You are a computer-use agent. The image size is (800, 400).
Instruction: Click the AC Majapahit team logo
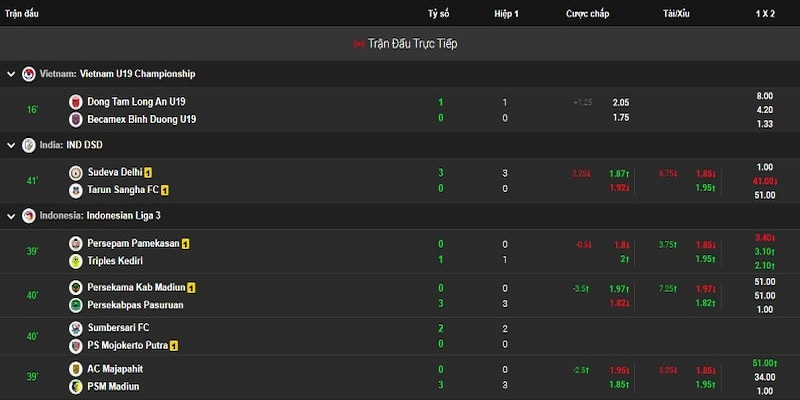click(76, 369)
